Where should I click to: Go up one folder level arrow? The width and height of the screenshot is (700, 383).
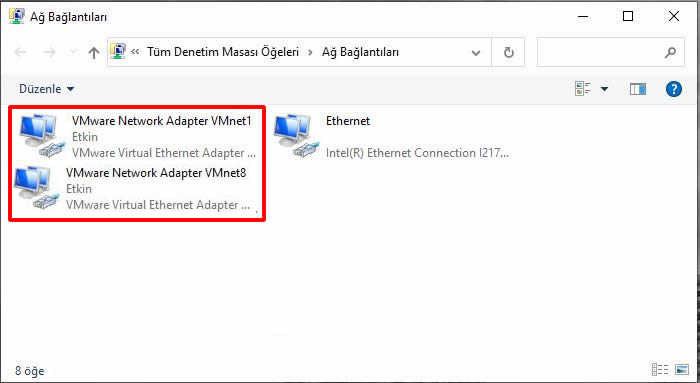pyautogui.click(x=93, y=53)
